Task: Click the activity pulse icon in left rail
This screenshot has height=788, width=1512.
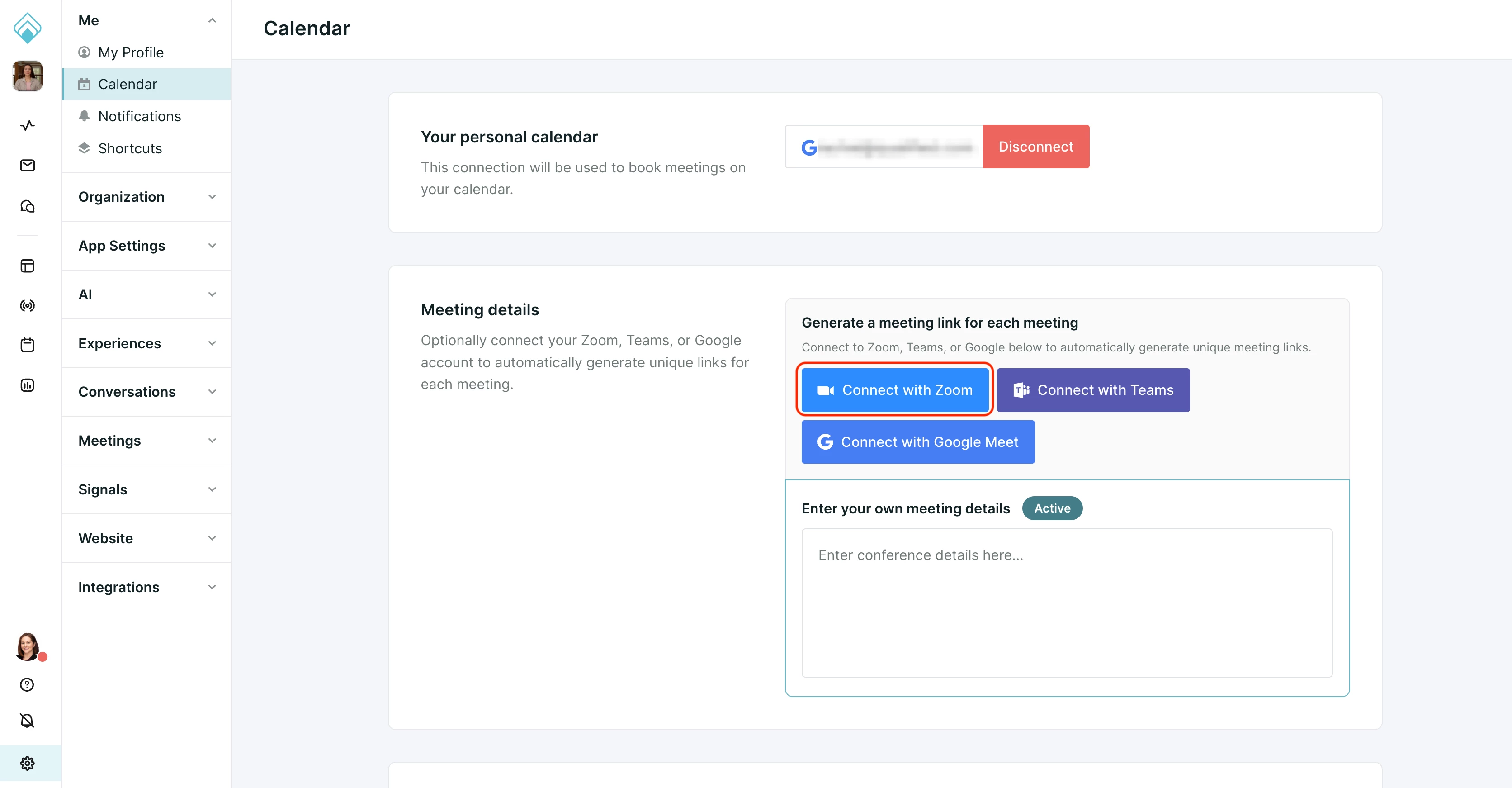Action: 27,125
